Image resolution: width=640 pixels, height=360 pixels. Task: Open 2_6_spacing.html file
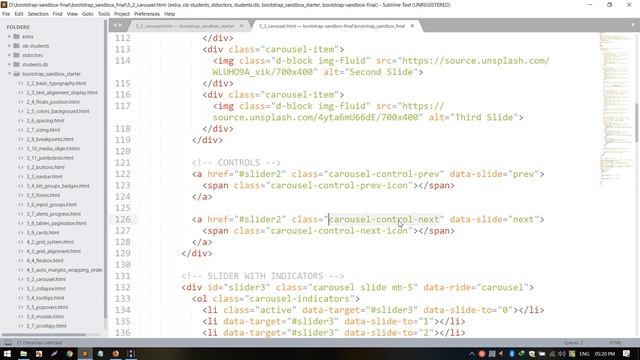click(45, 120)
